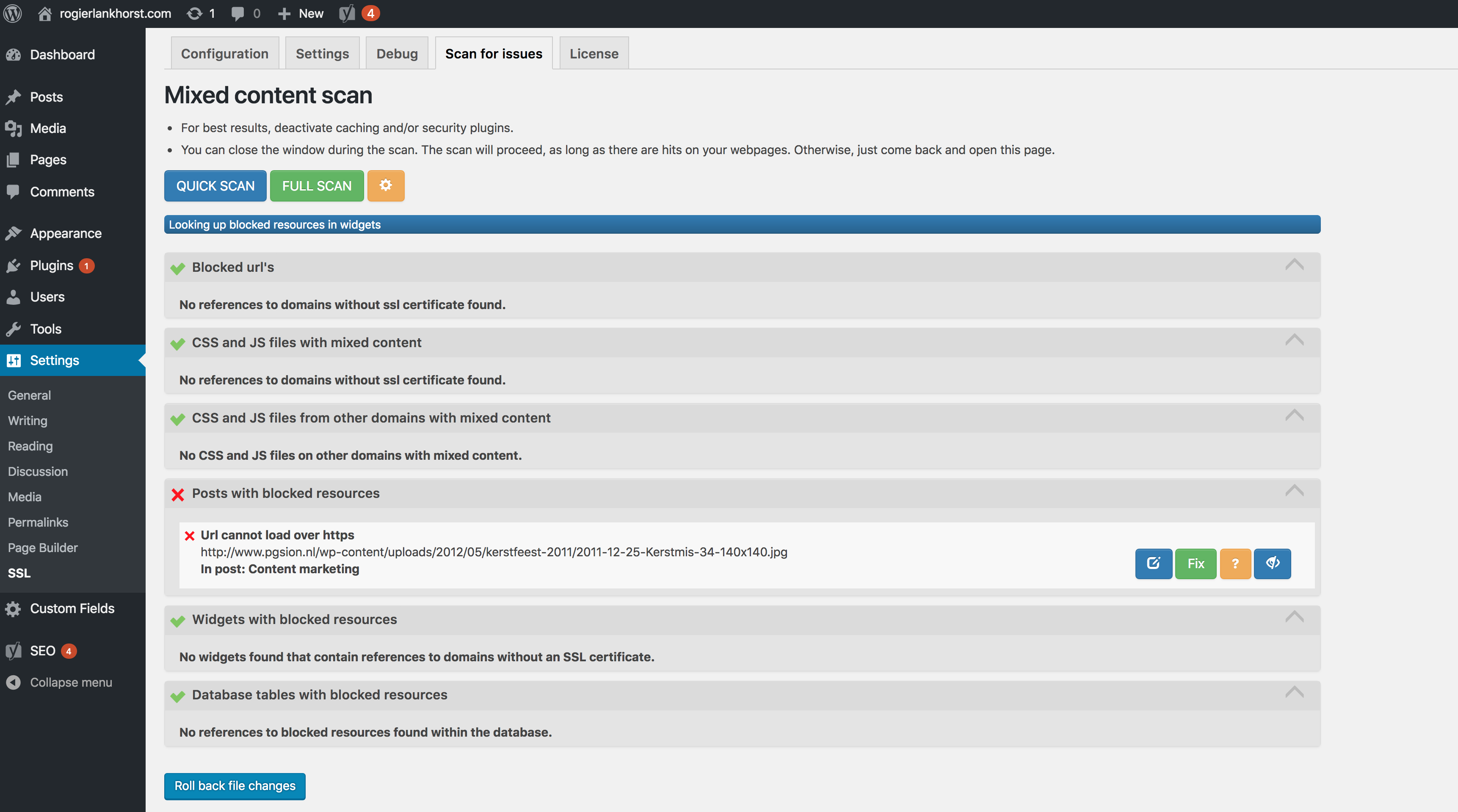Click the green Fix button
This screenshot has width=1458, height=812.
[x=1196, y=563]
